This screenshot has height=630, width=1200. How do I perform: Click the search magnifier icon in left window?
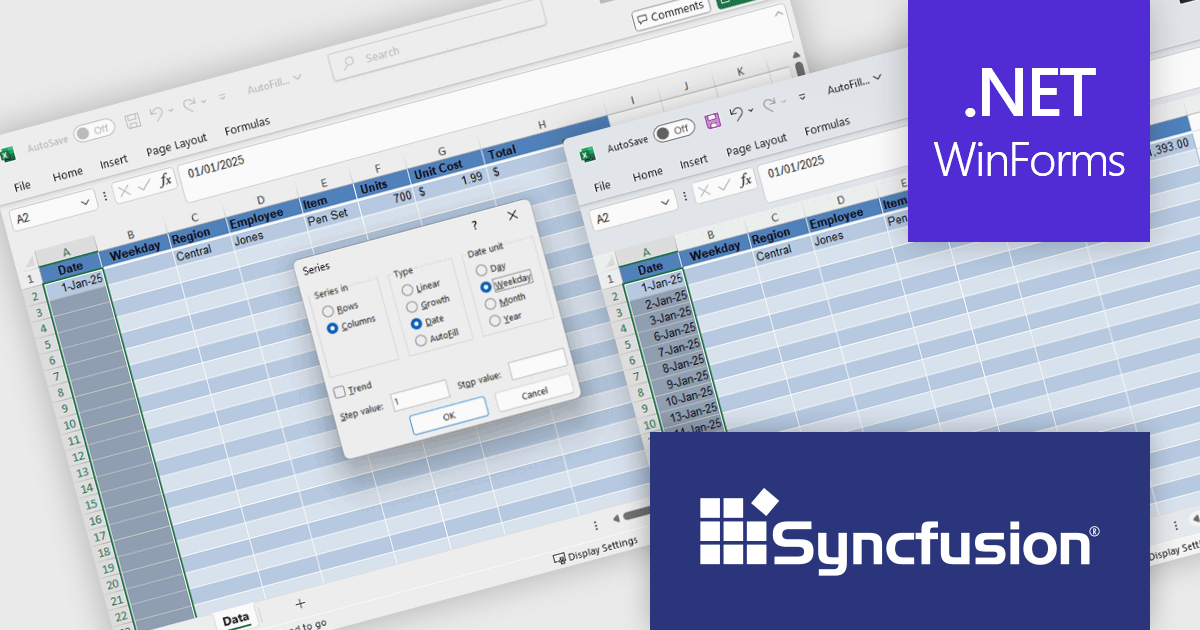coord(349,62)
